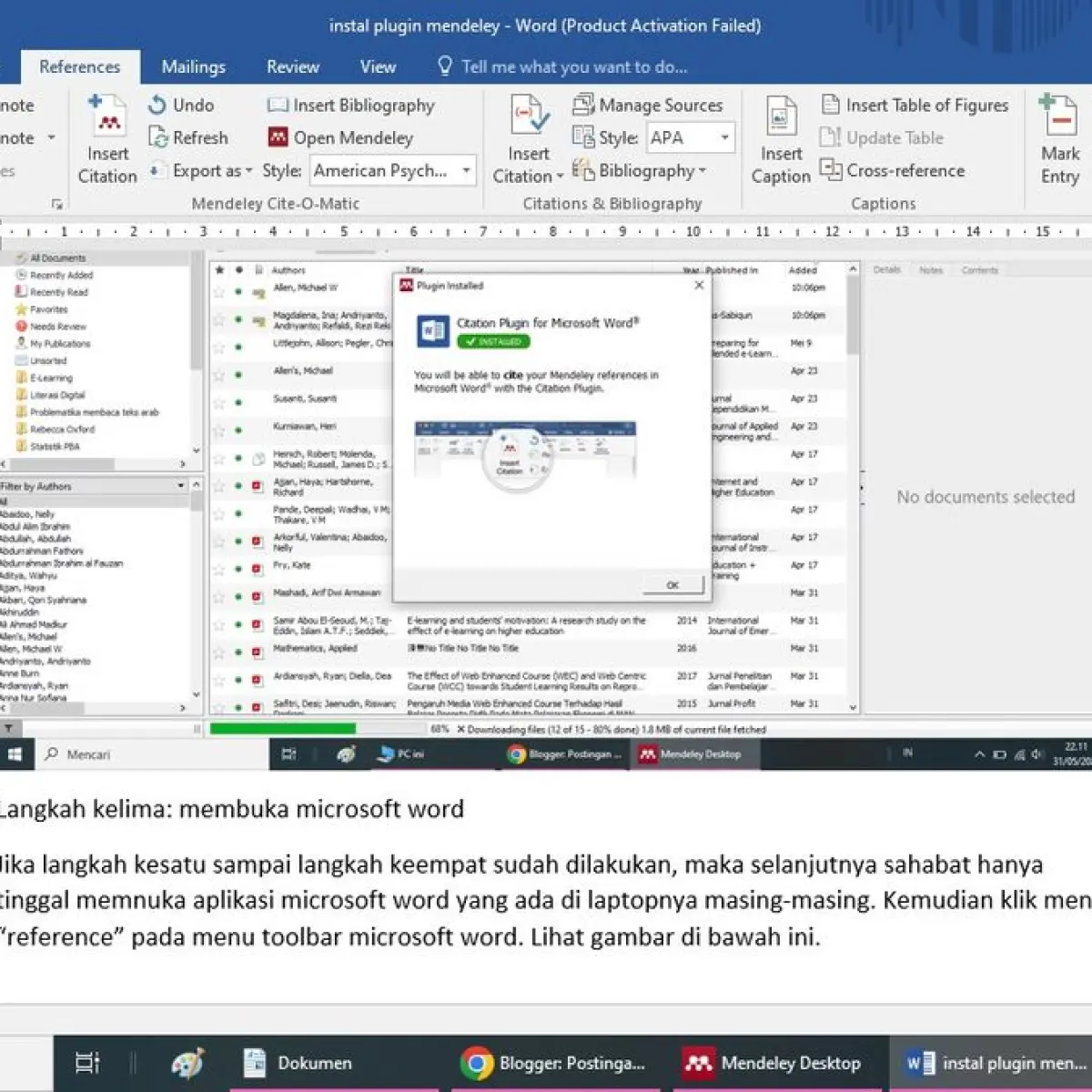Click the Tell me what you want to do box
The width and height of the screenshot is (1092, 1092).
tap(562, 66)
